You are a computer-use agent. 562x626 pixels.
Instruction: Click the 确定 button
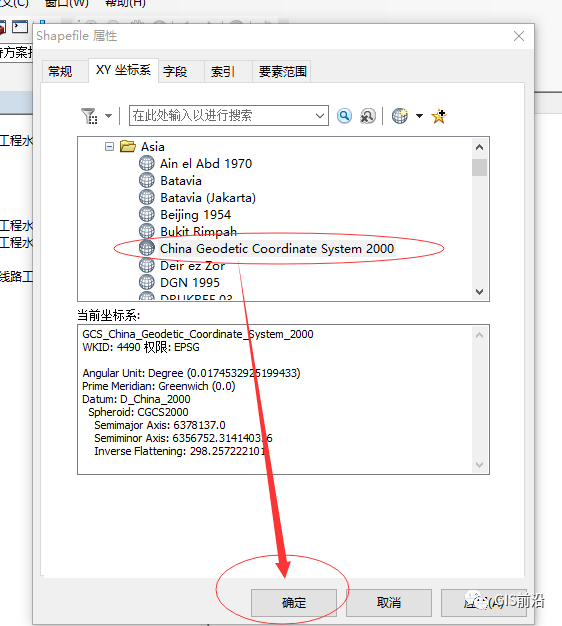pos(294,602)
